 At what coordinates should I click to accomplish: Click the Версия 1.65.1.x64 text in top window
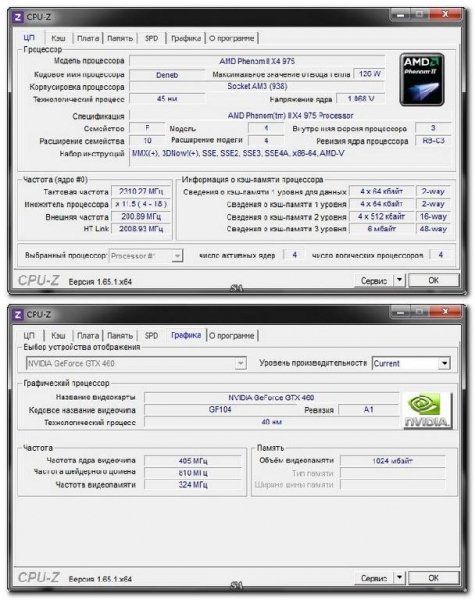100,282
